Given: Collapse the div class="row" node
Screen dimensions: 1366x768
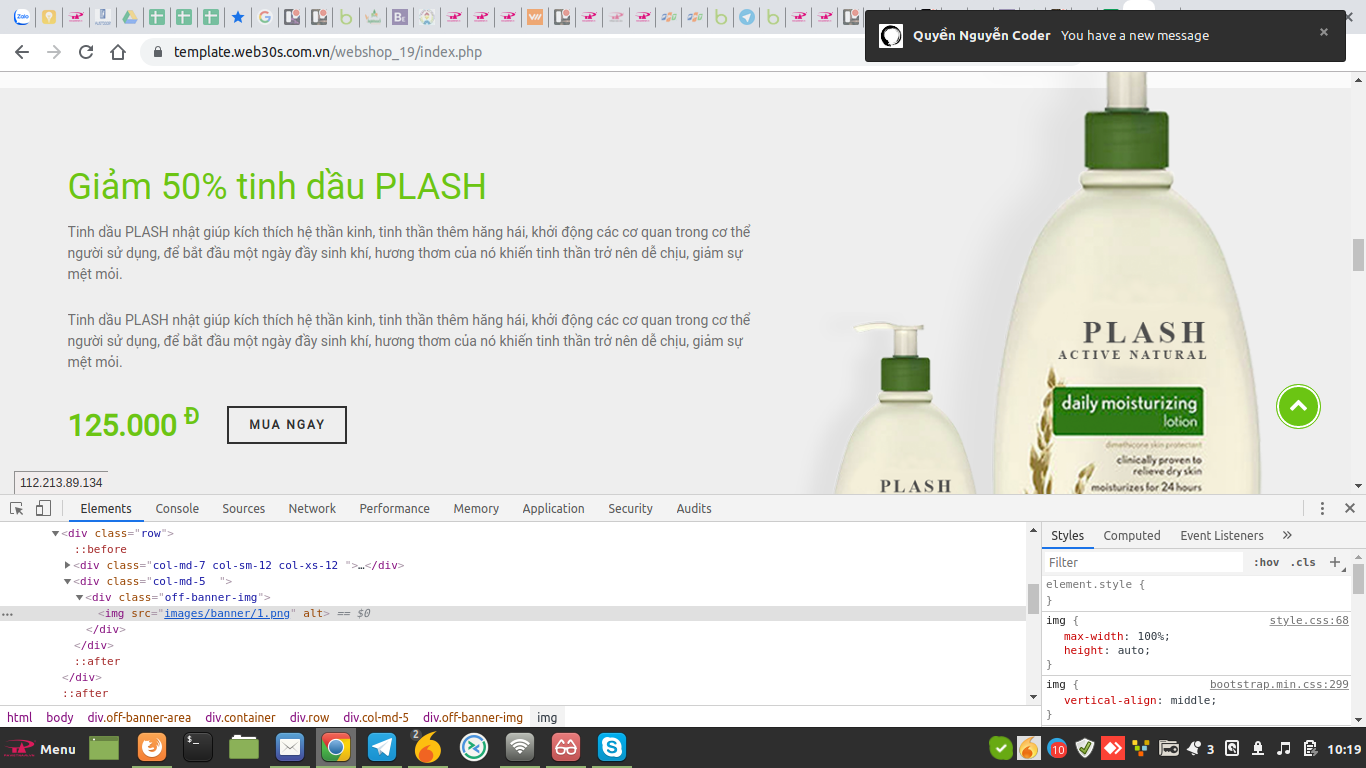Looking at the screenshot, I should 55,533.
